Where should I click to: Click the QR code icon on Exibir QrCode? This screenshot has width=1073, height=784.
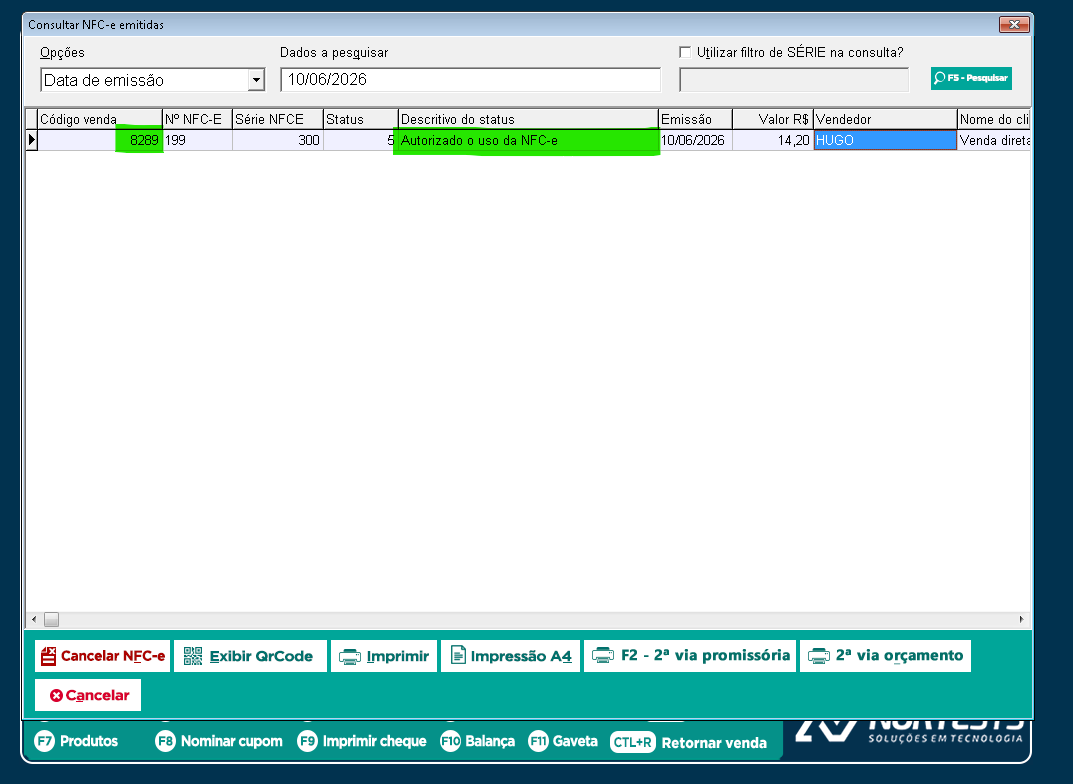point(193,656)
